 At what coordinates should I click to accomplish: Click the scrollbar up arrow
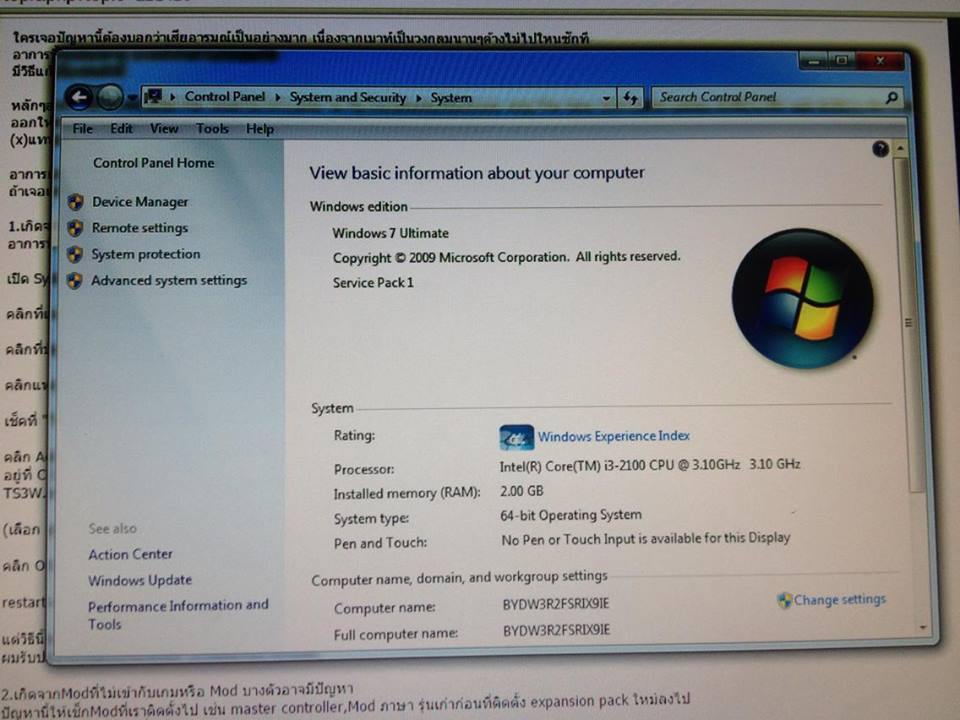900,149
